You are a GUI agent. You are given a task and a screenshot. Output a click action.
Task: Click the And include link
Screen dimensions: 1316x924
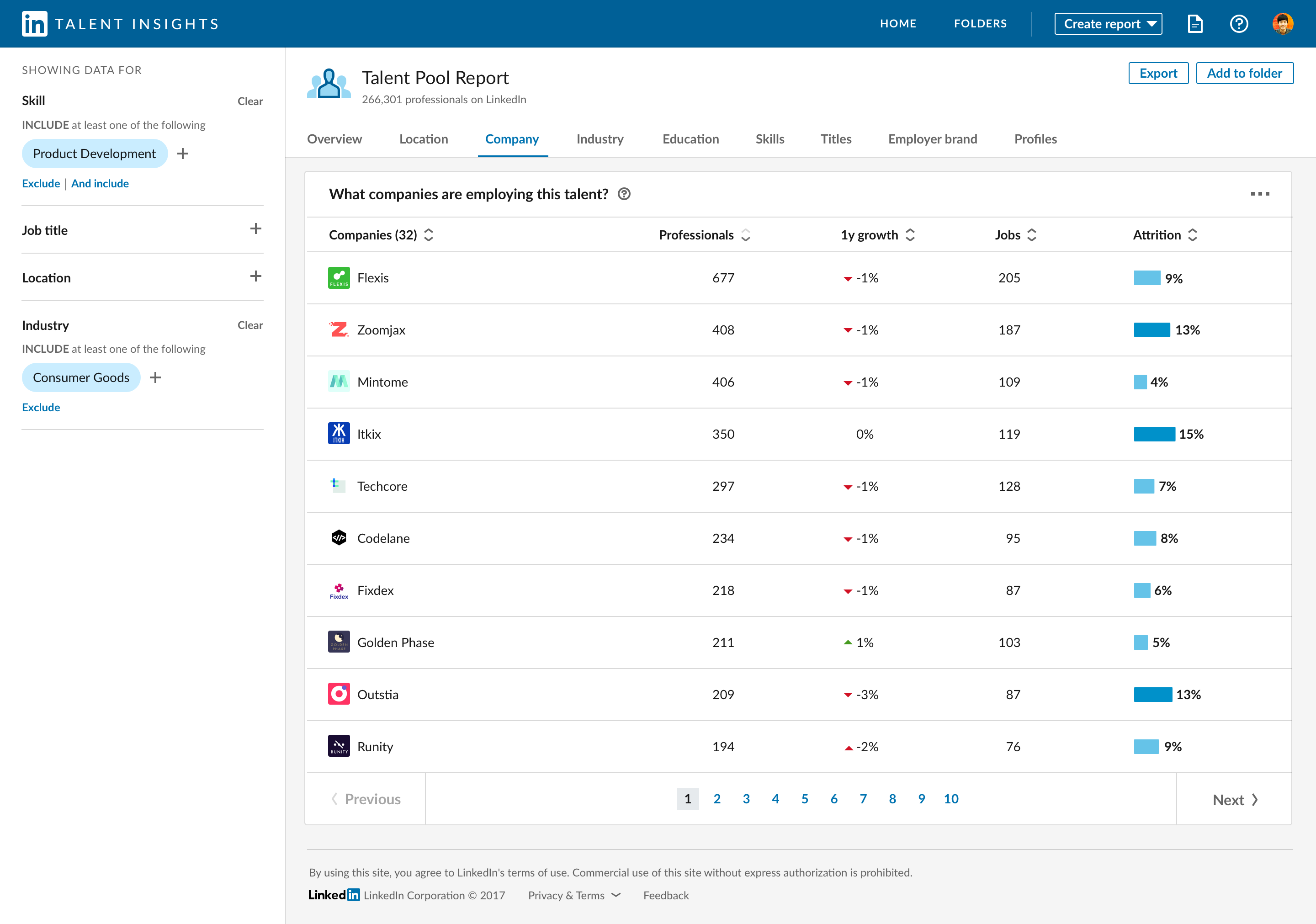click(x=100, y=183)
